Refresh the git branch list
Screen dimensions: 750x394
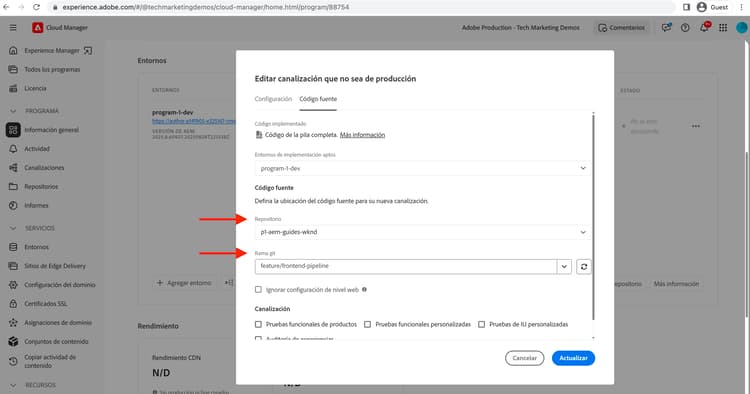pyautogui.click(x=584, y=267)
